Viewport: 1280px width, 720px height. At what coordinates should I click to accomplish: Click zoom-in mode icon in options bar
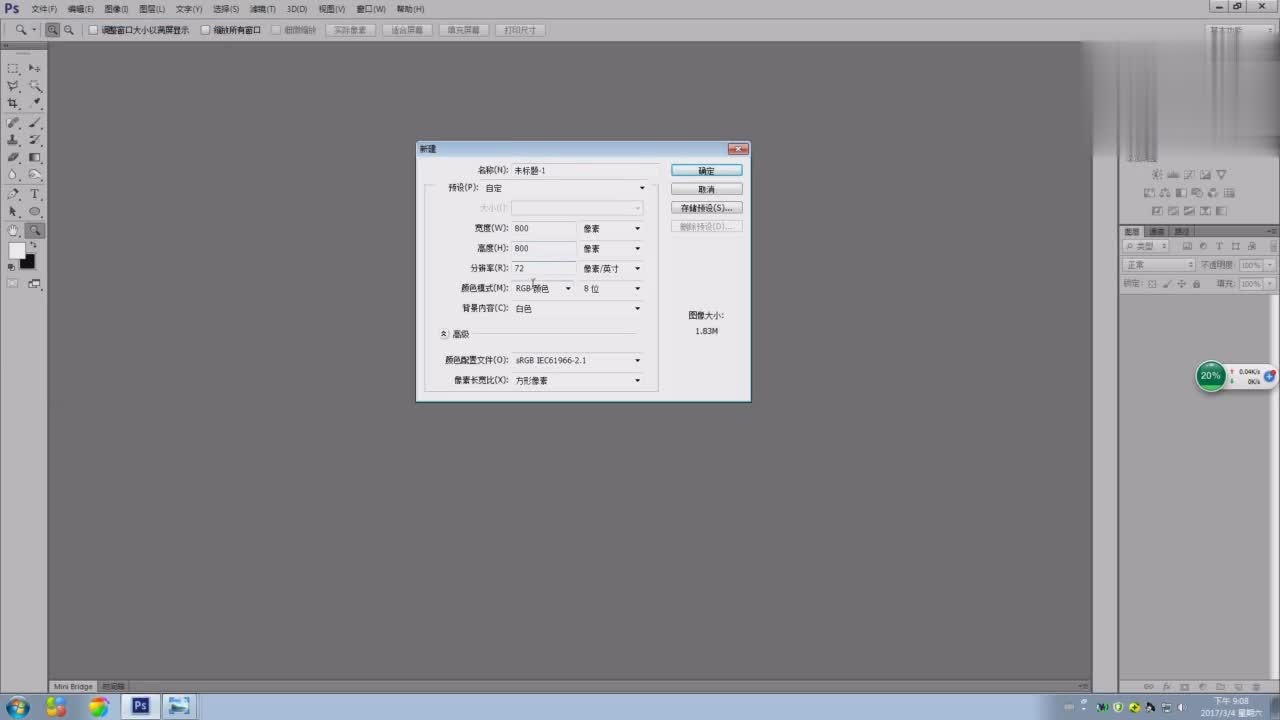[x=52, y=30]
